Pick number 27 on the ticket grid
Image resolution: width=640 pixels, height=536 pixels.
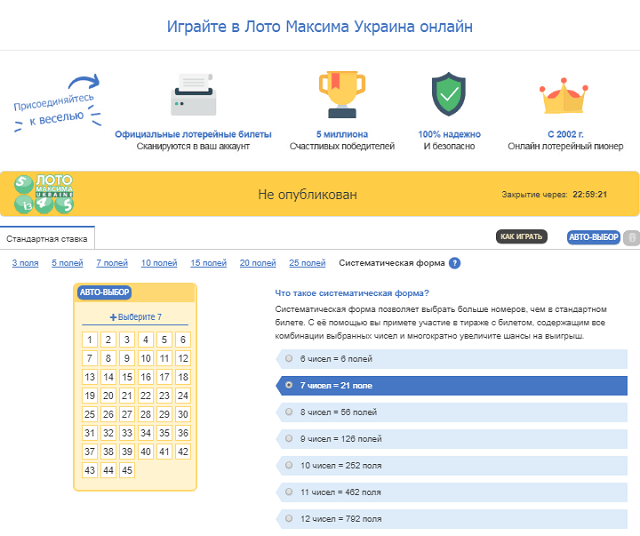coord(127,414)
